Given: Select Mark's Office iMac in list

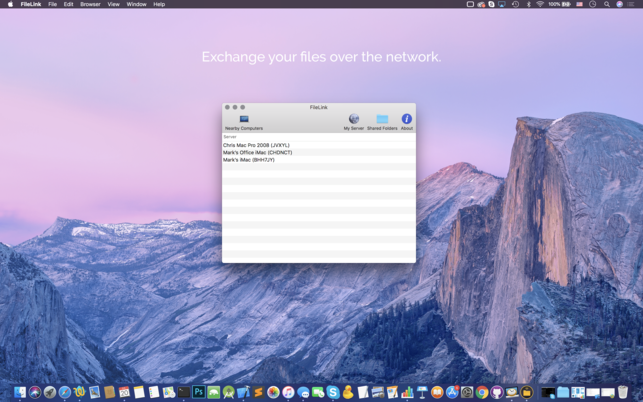Looking at the screenshot, I should (257, 152).
